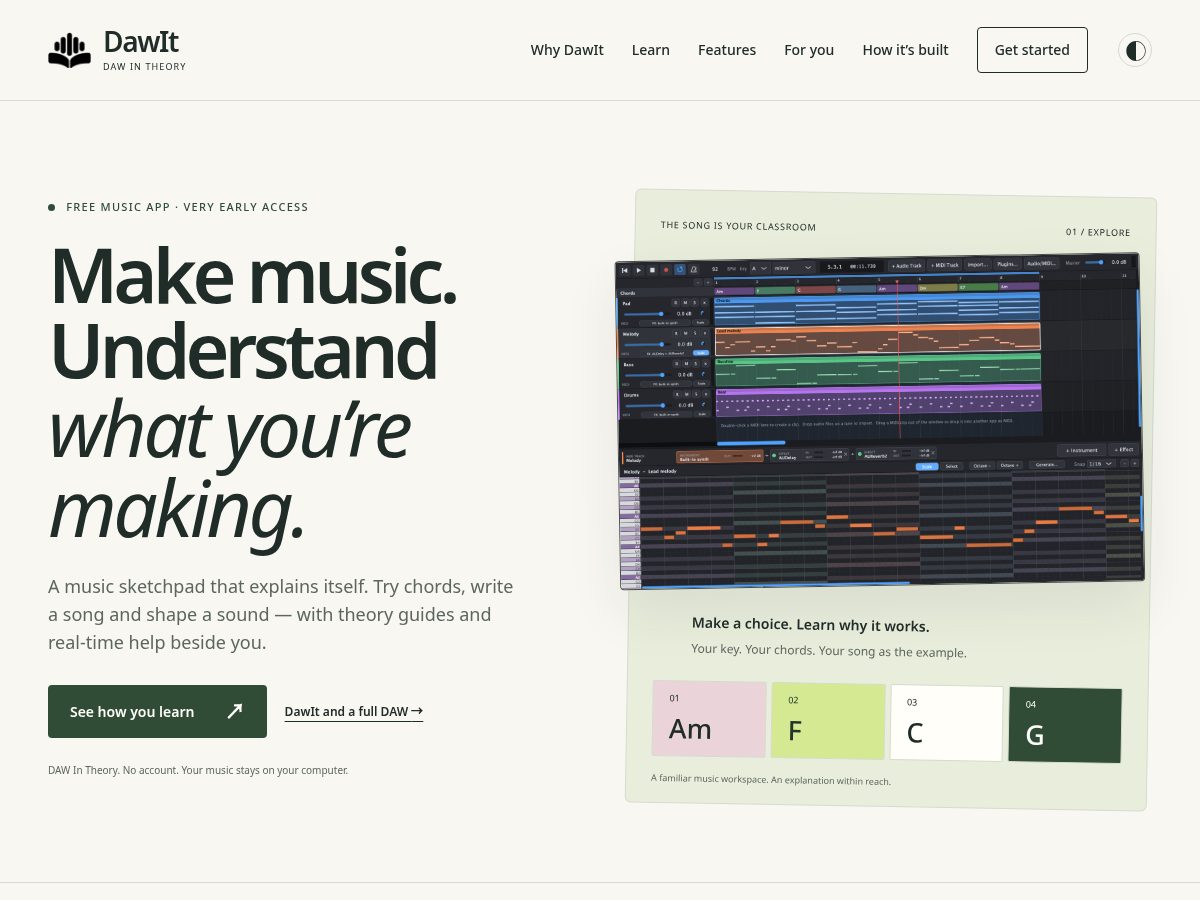
Task: Mute the Drums track with its M button
Action: (x=687, y=394)
